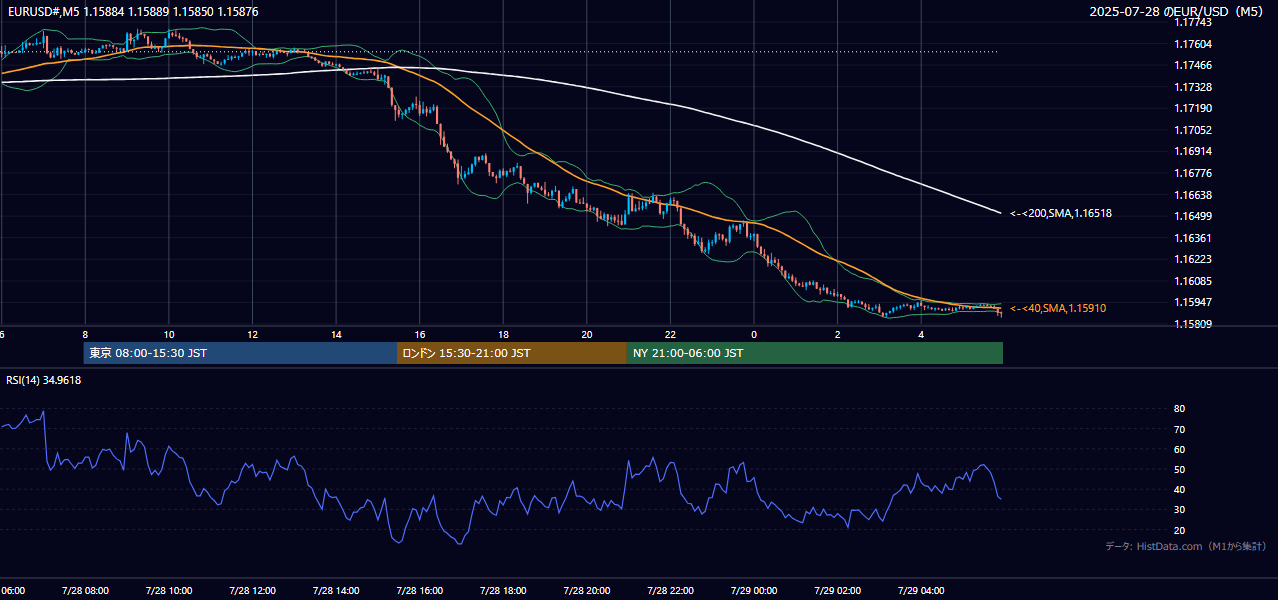Click price axis value 1.16776
Screen dimensions: 1278x600
[x=1193, y=173]
